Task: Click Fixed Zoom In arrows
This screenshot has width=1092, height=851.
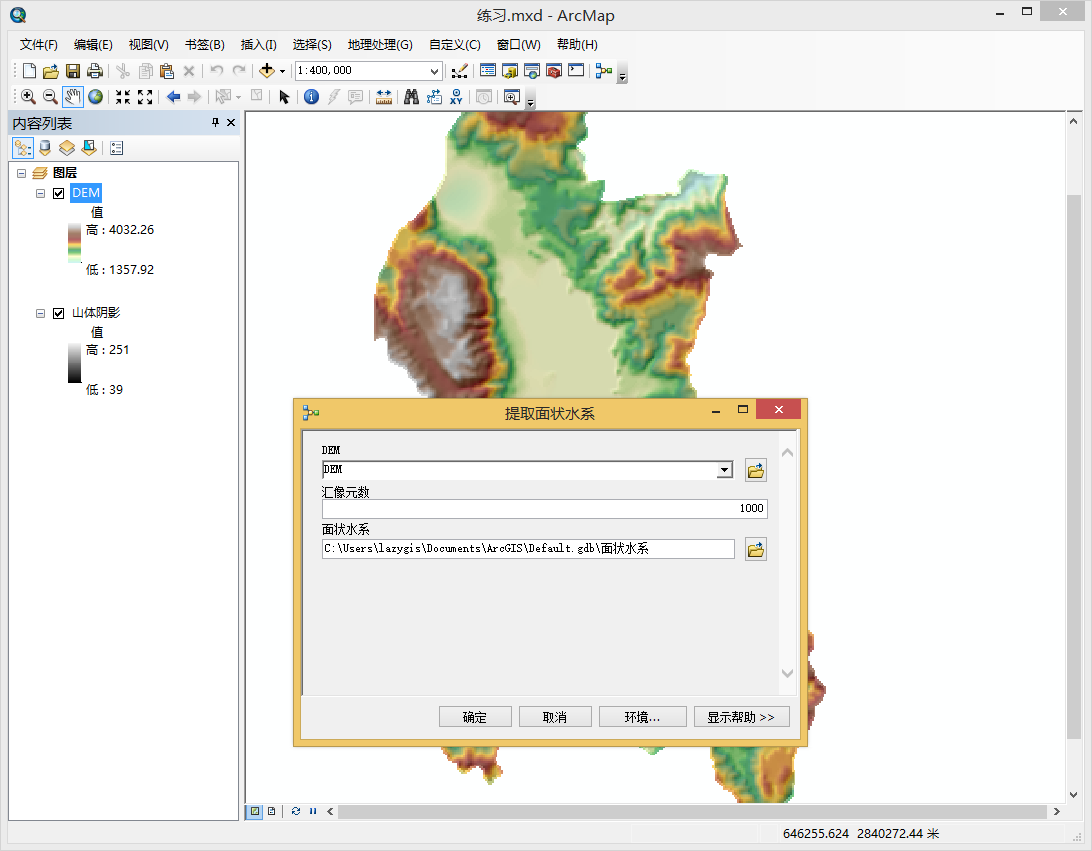Action: point(123,97)
